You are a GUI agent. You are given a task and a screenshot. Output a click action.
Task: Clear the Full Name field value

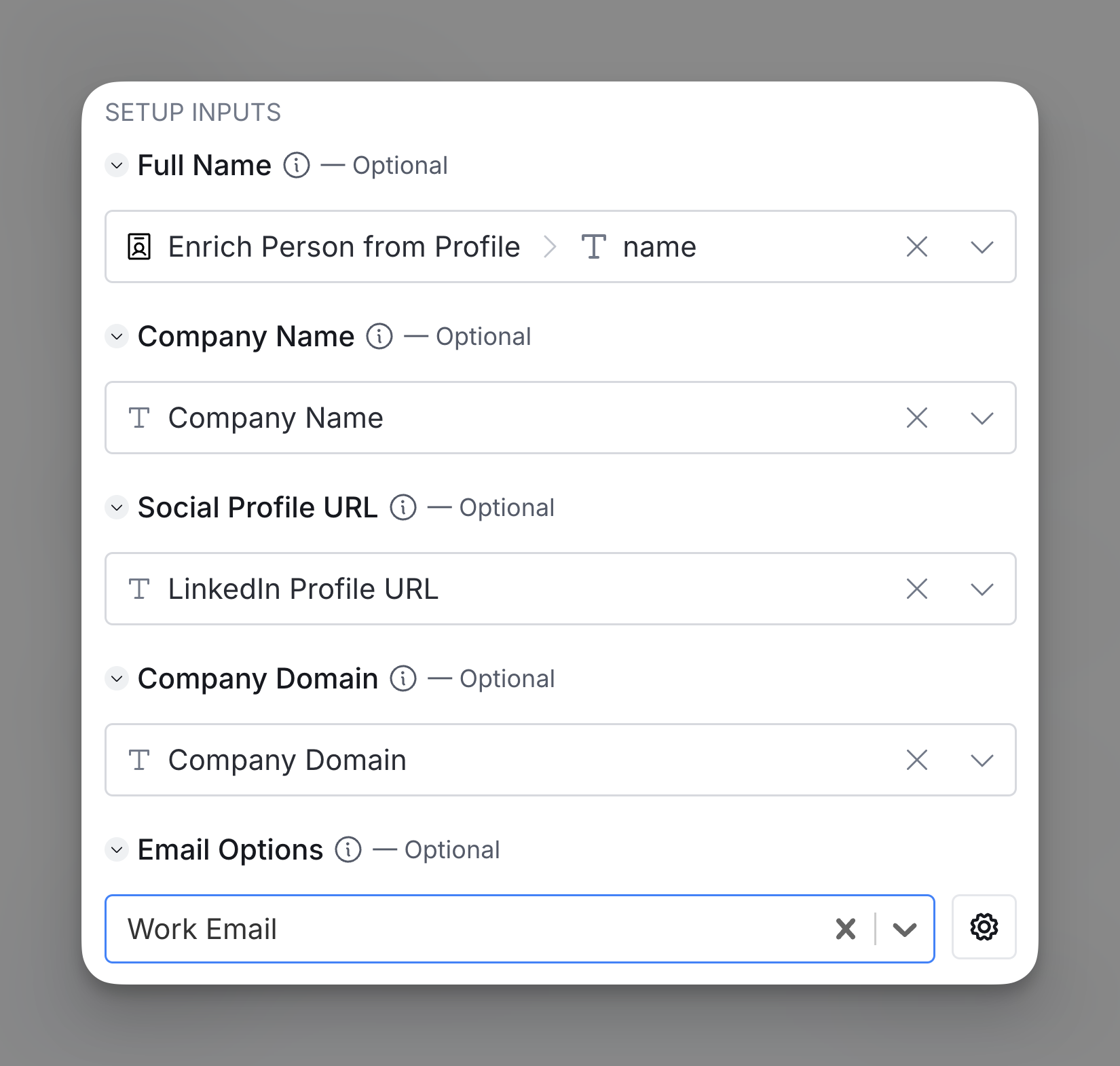(917, 246)
